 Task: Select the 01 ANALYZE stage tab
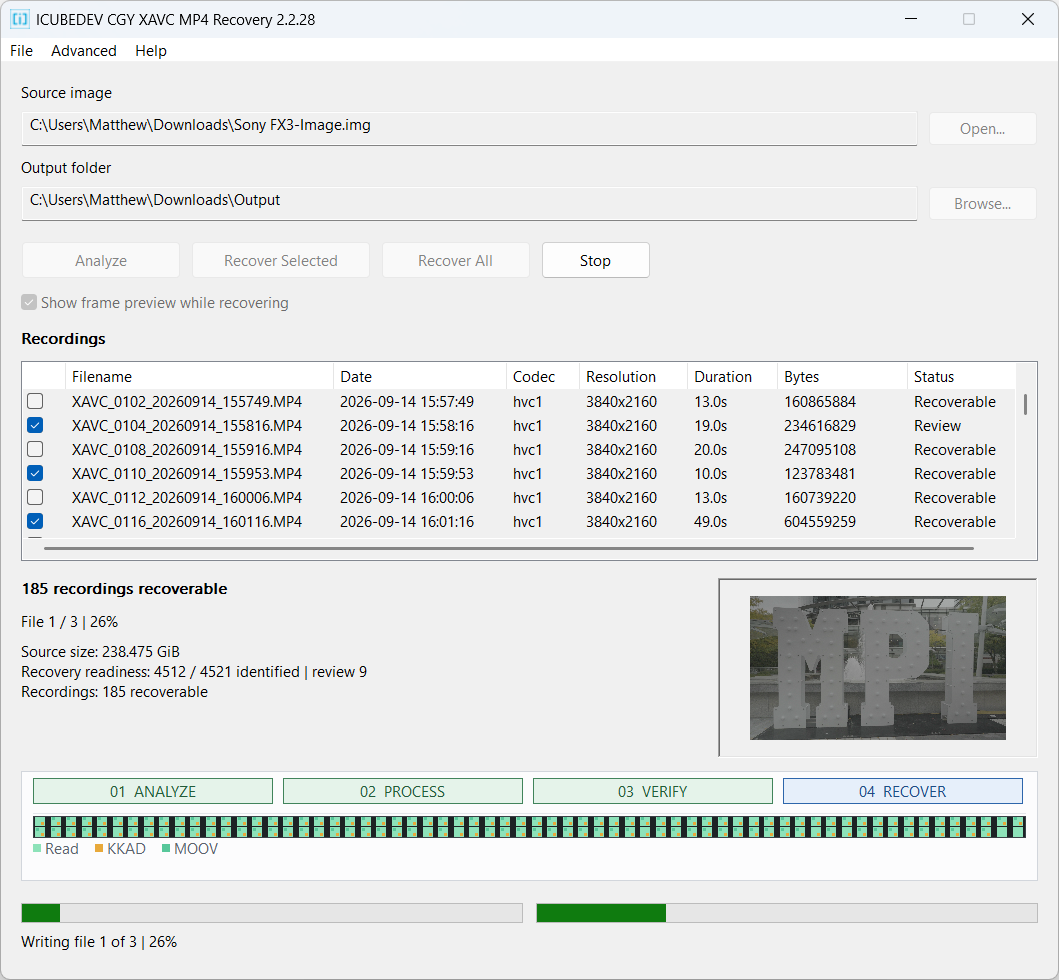point(153,791)
